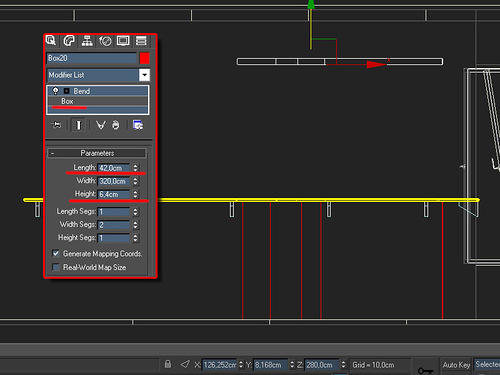Image resolution: width=500 pixels, height=375 pixels.
Task: Click the Height Segs spinner
Action: (135, 238)
